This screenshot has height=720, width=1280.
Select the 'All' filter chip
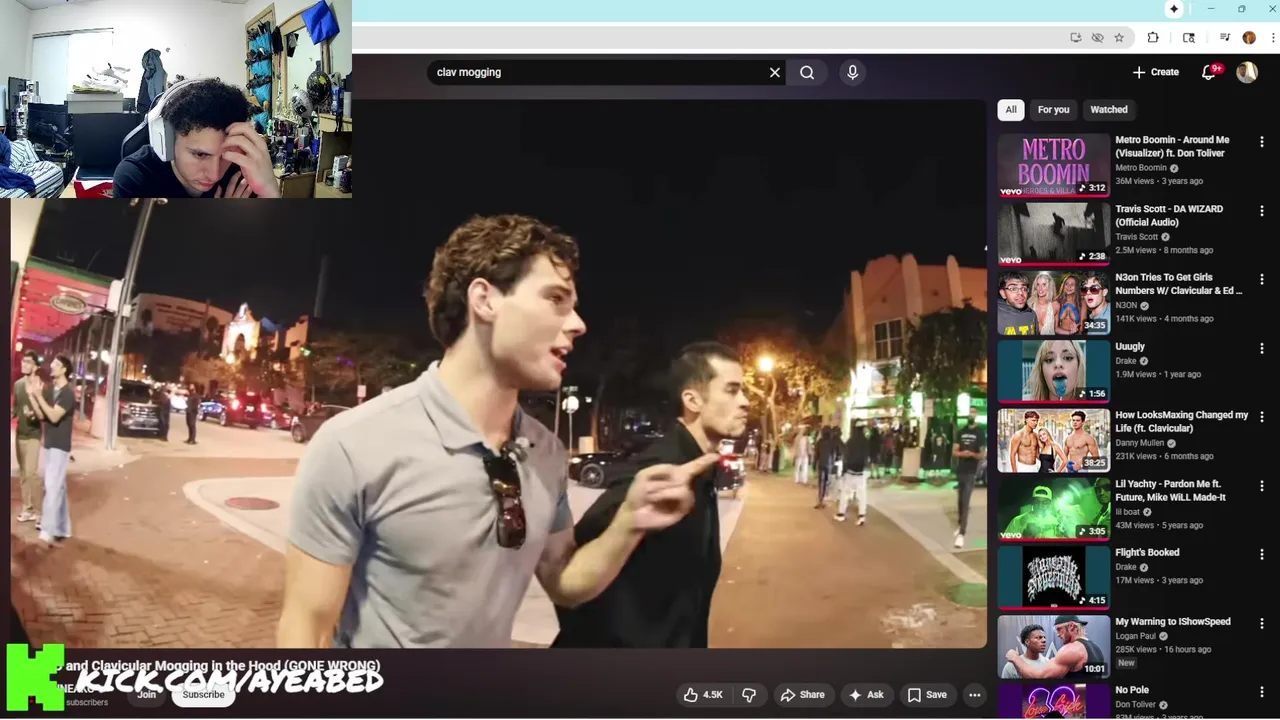coord(1011,110)
